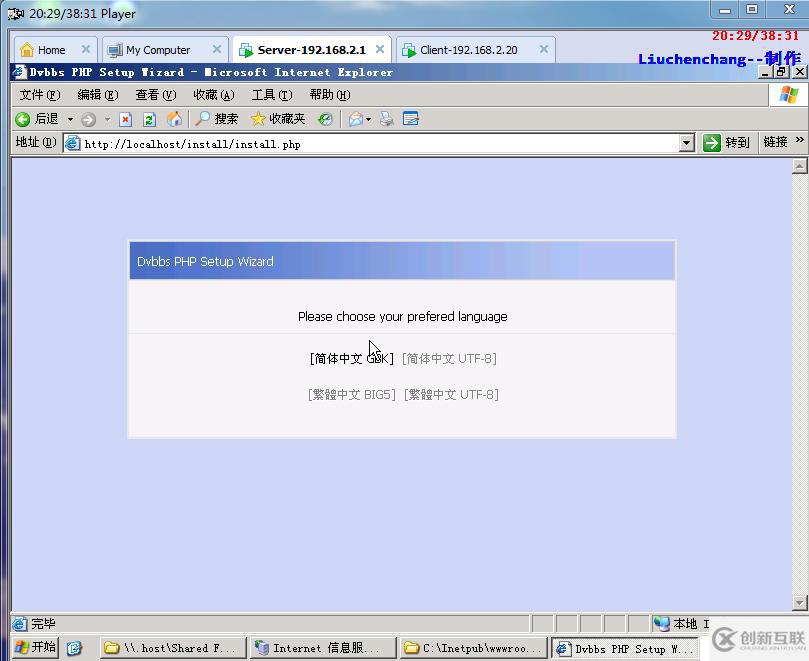Close the Home tab

[x=86, y=49]
